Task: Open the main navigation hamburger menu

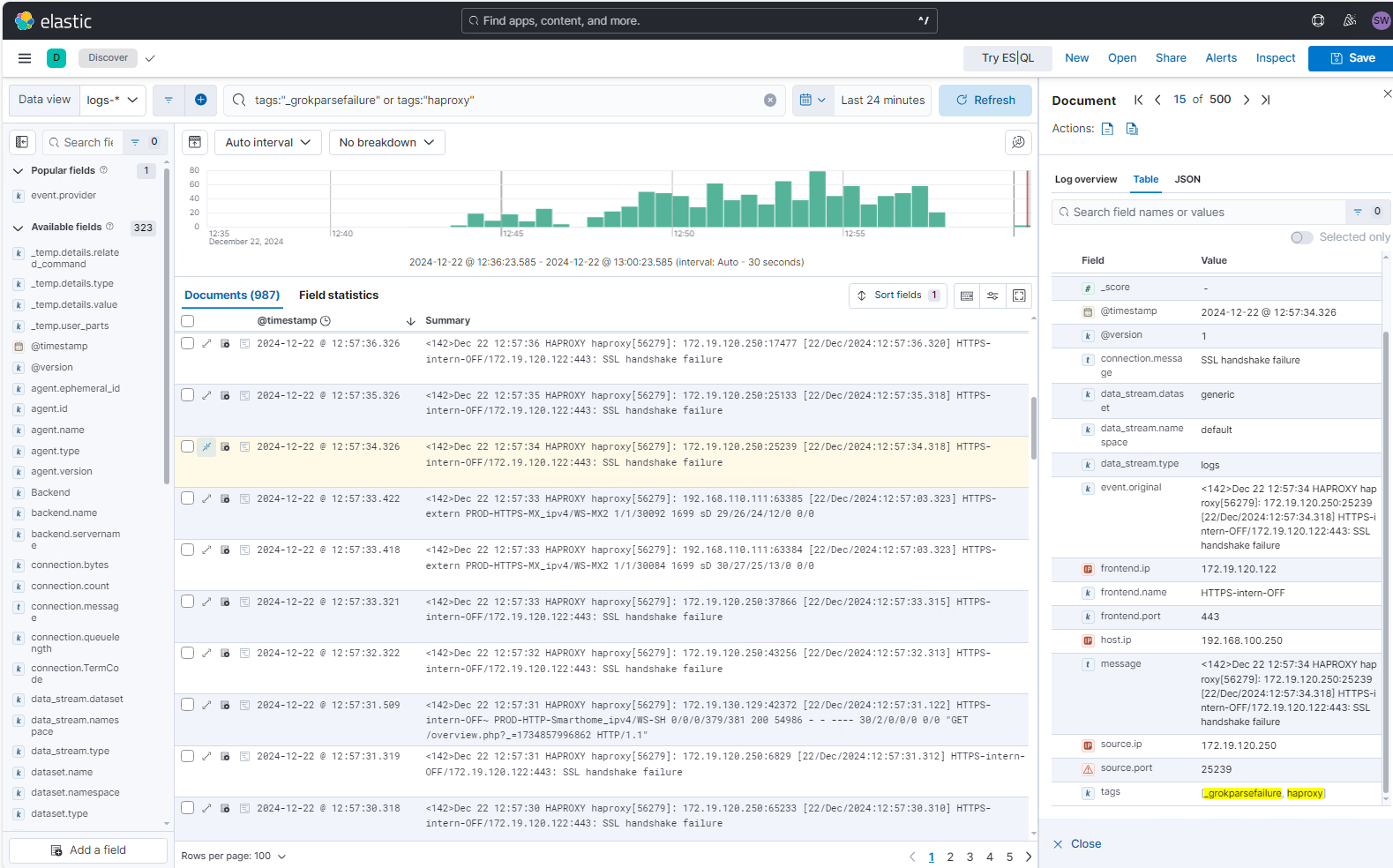Action: 25,58
